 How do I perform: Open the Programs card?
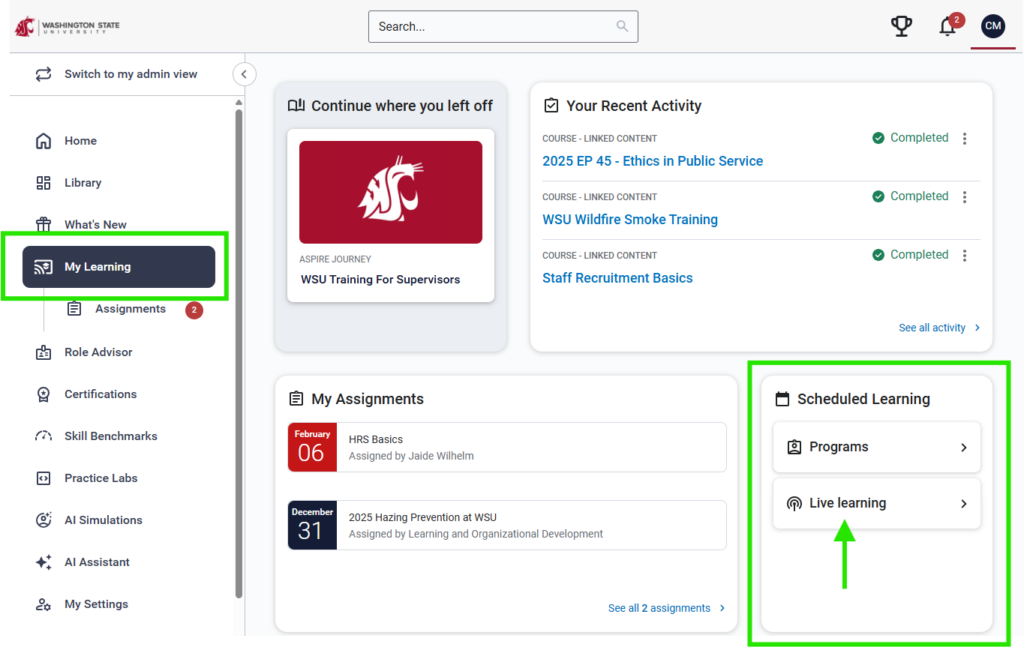tap(876, 447)
